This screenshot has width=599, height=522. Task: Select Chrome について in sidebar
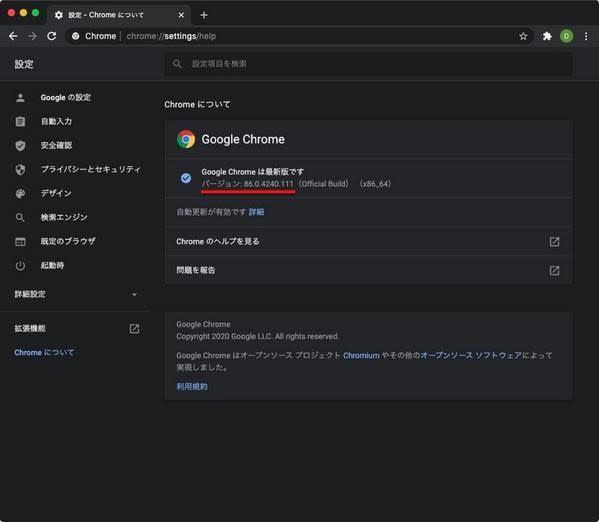click(x=44, y=352)
